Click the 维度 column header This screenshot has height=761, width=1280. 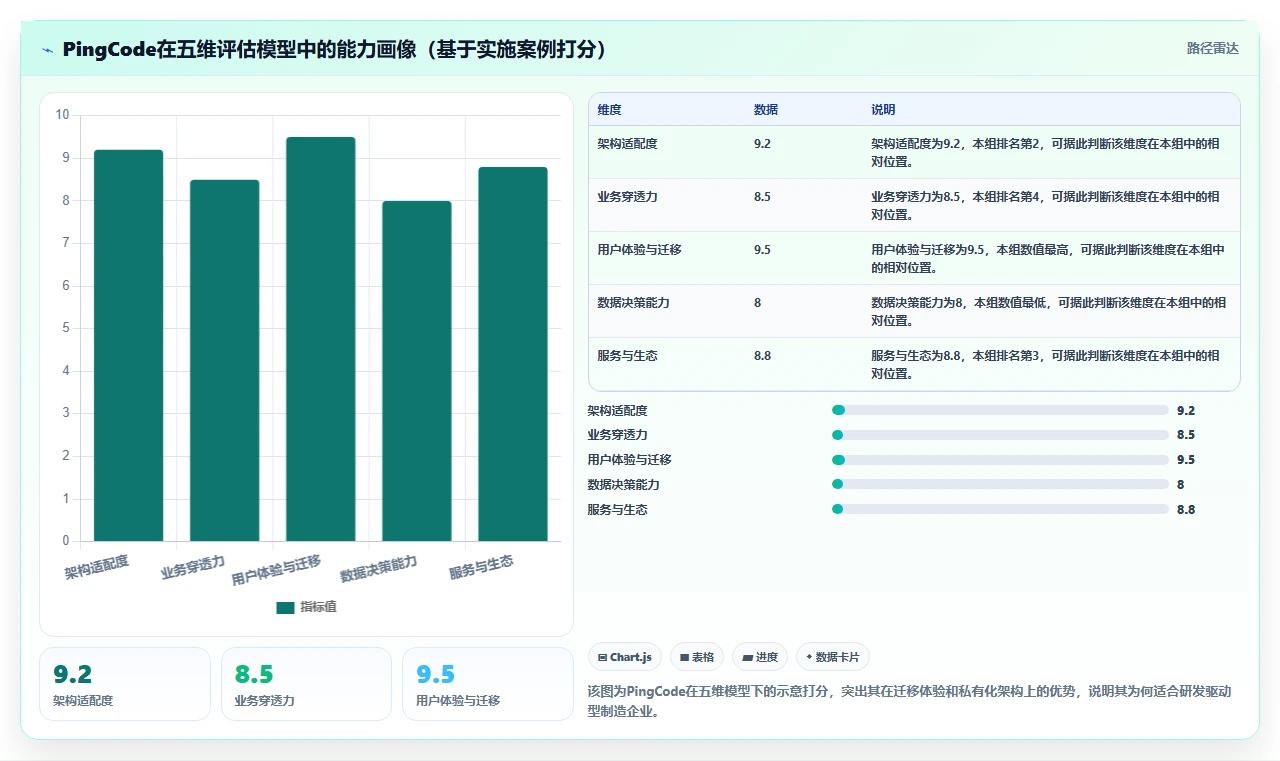coord(609,110)
